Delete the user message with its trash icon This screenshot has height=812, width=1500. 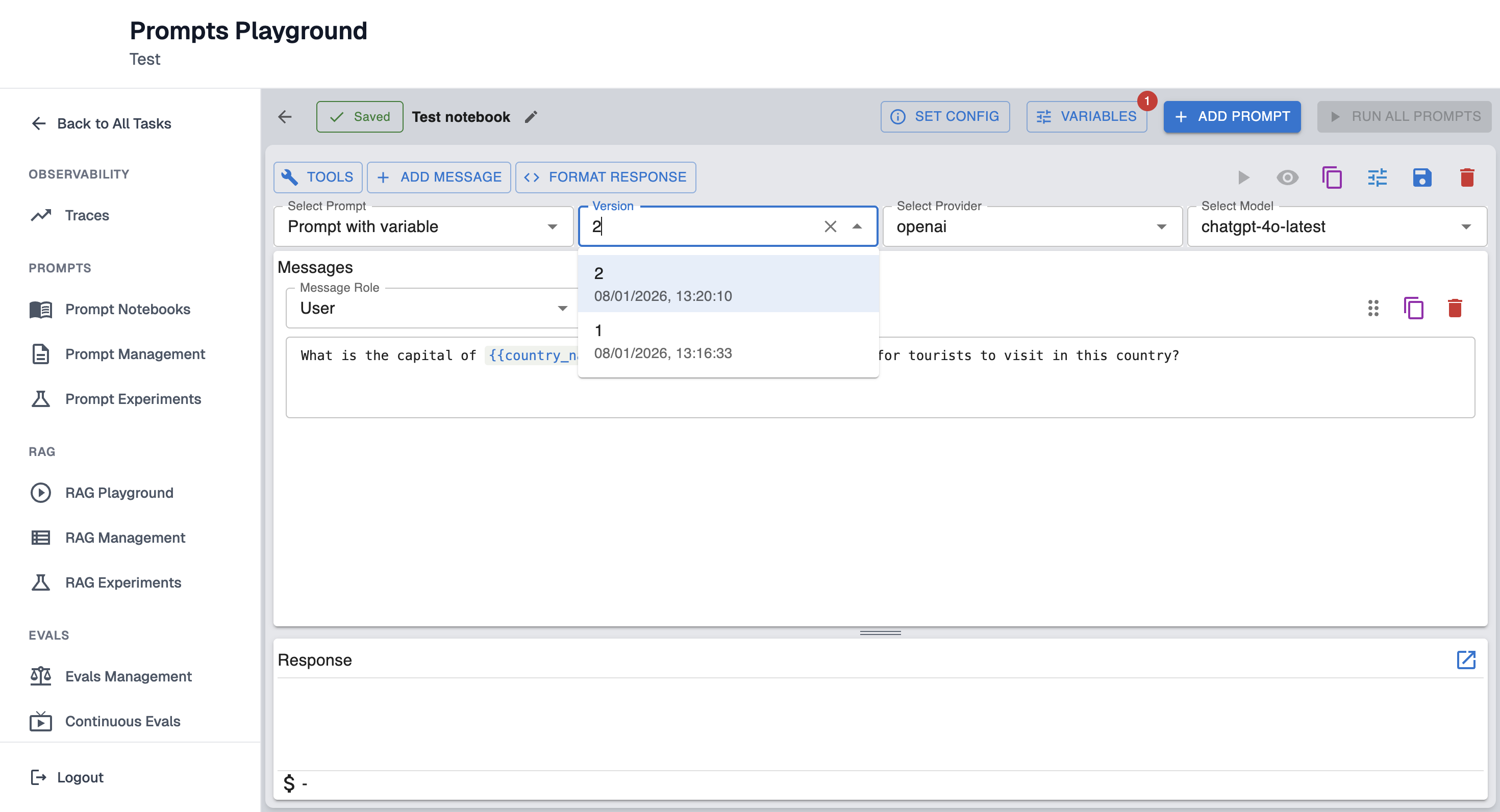tap(1454, 308)
